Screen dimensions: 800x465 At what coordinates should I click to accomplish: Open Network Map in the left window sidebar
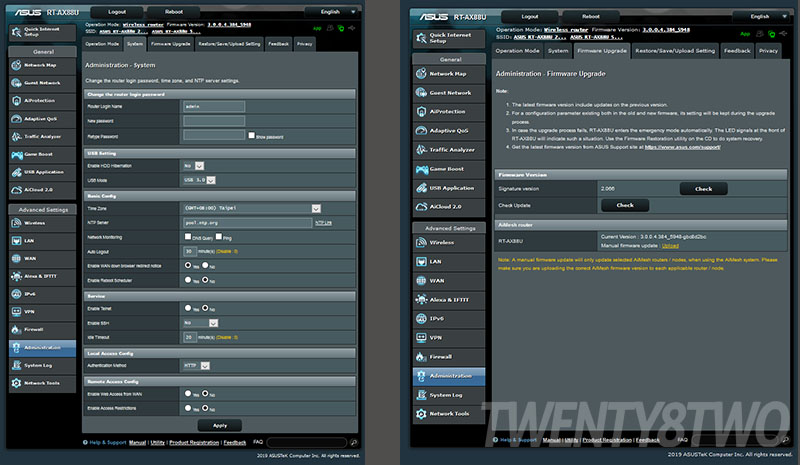[42, 65]
